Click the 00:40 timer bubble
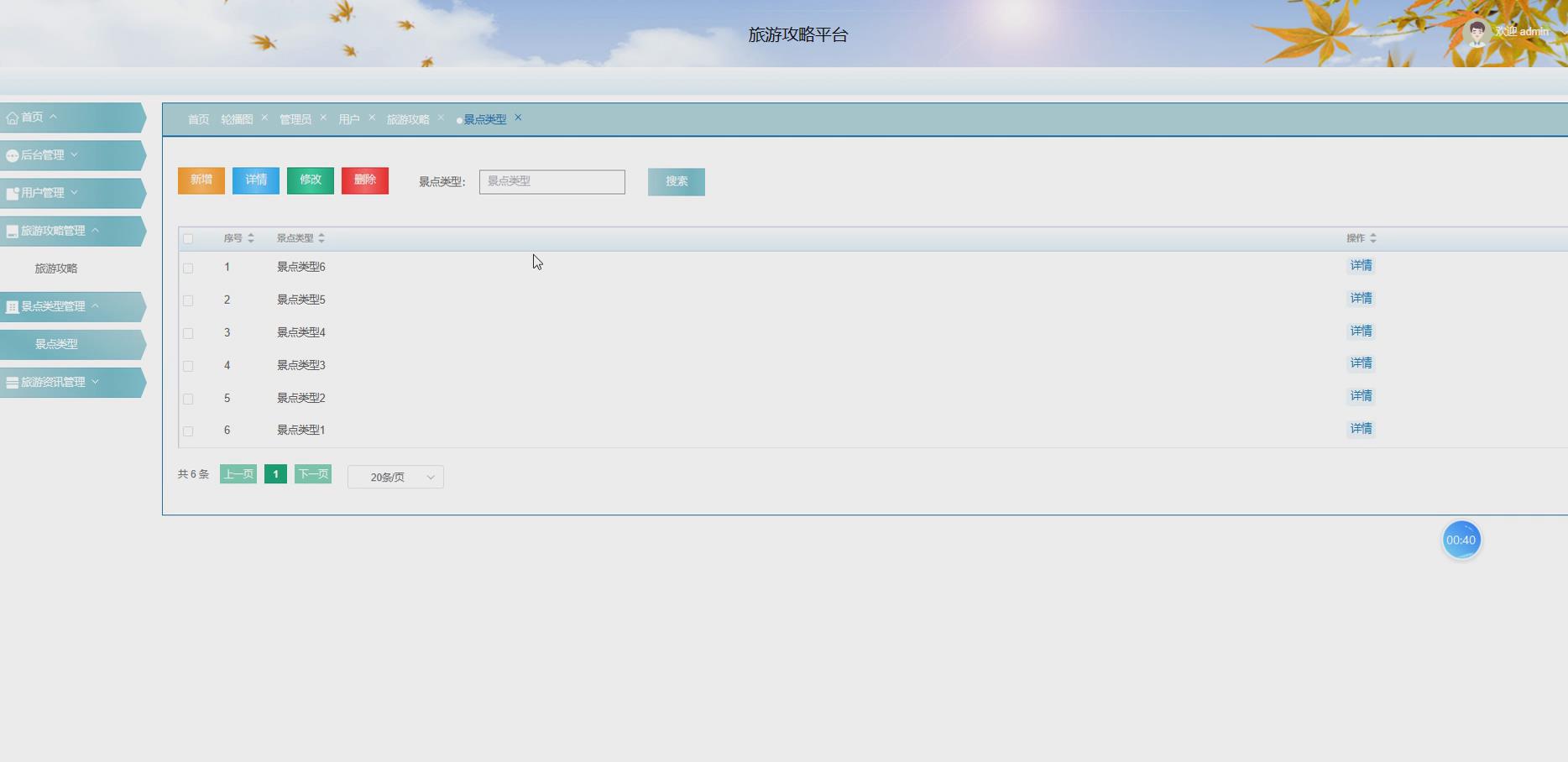Viewport: 1568px width, 762px height. (1461, 540)
